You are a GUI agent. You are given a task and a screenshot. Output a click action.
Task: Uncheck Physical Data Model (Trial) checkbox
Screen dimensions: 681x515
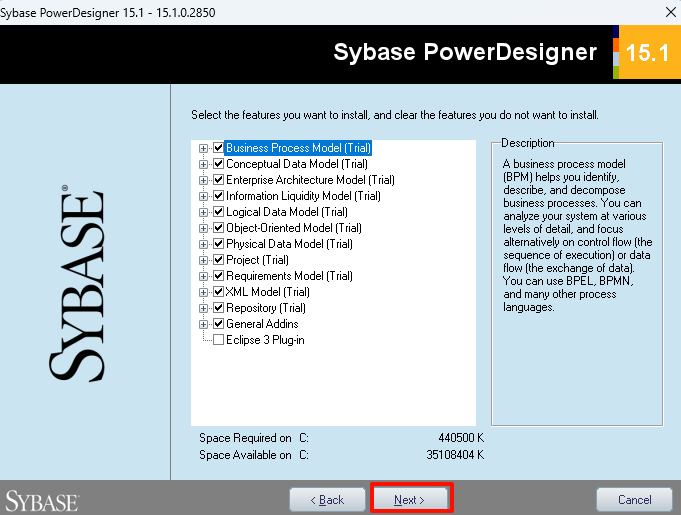pos(218,244)
